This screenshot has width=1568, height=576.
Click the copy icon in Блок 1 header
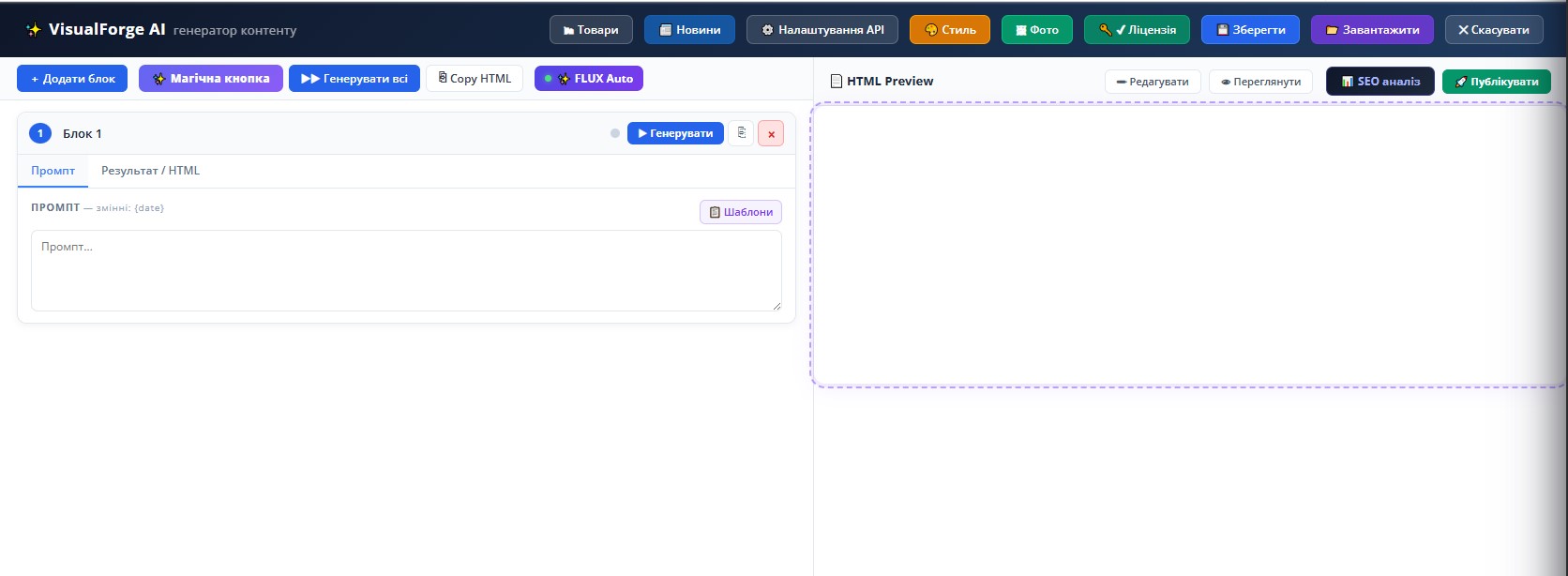click(741, 133)
